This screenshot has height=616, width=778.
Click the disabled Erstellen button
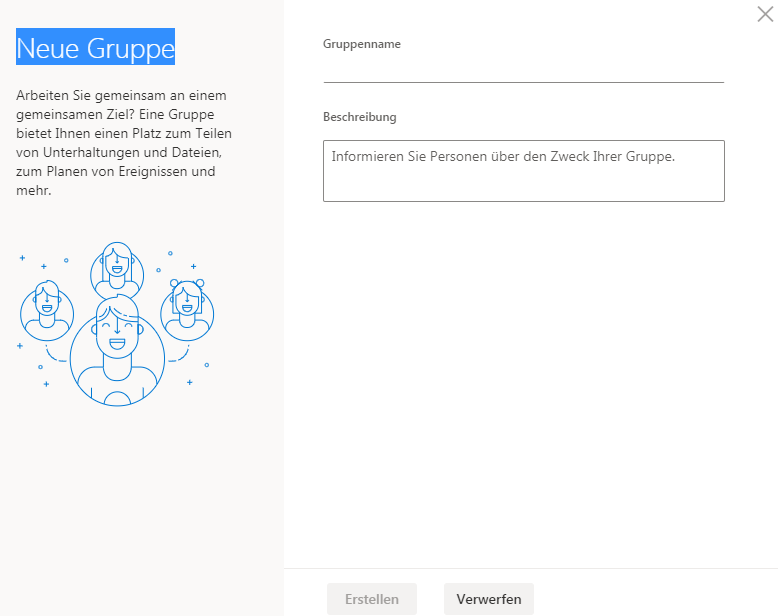point(372,599)
